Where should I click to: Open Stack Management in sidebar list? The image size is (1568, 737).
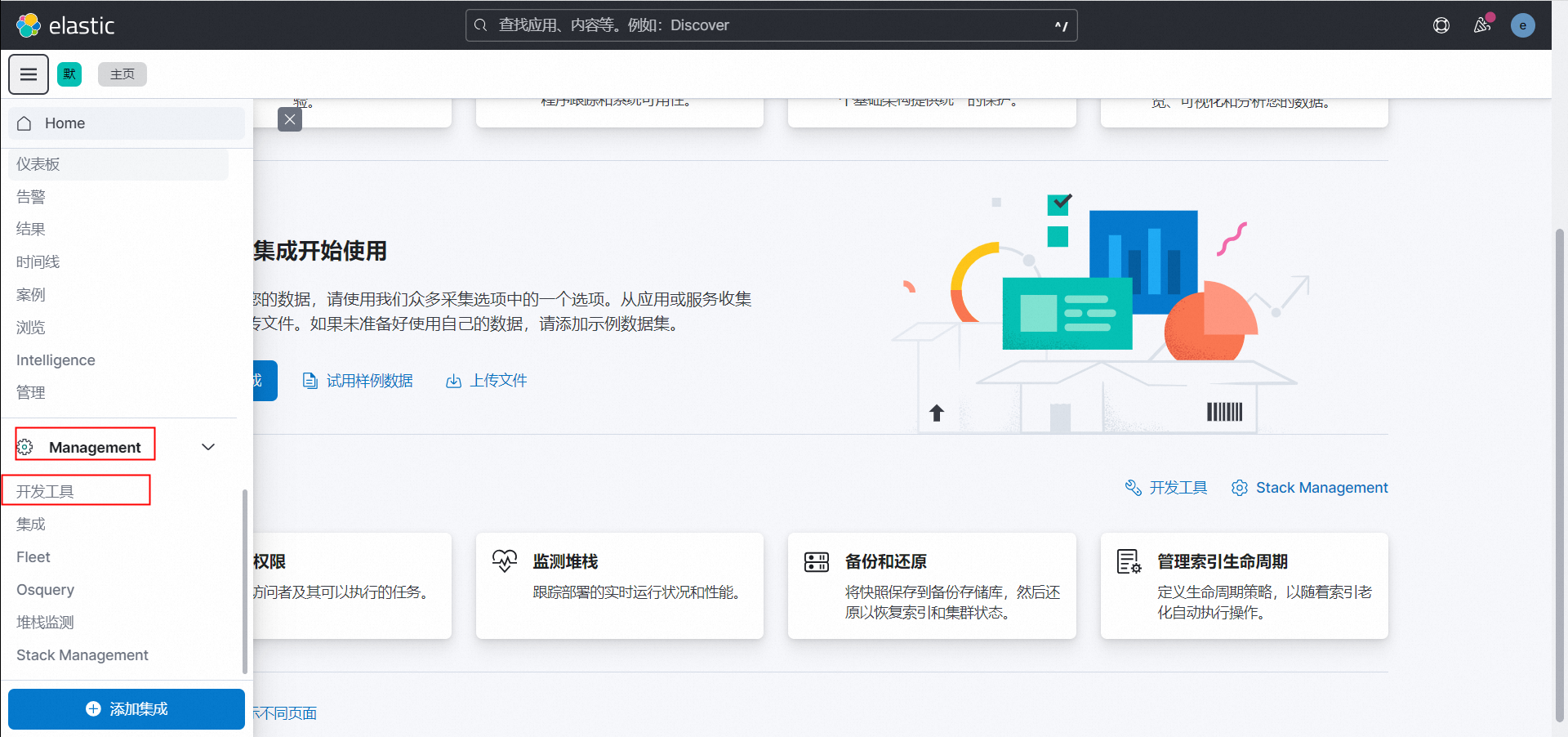tap(82, 655)
